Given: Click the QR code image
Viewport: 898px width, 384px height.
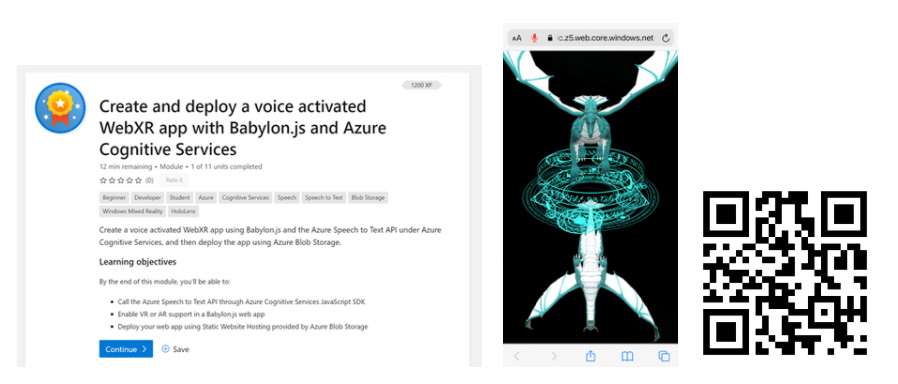Looking at the screenshot, I should tap(785, 273).
